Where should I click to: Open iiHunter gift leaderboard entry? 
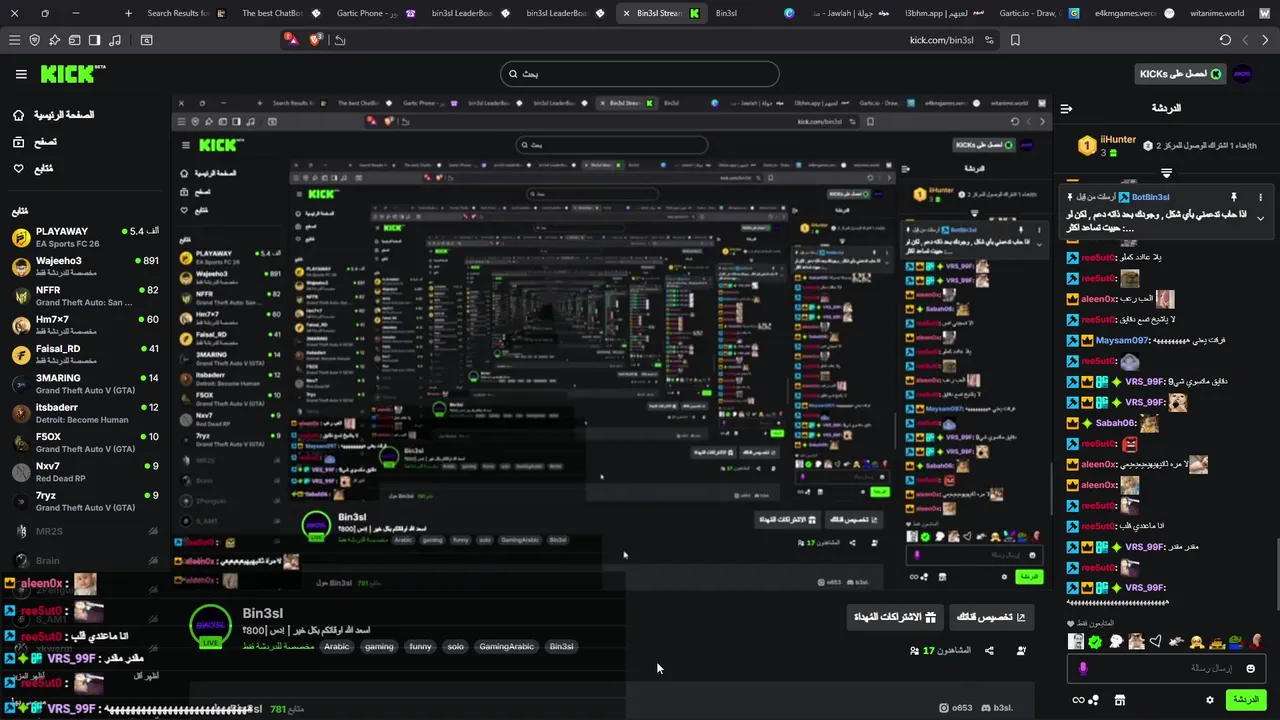[x=1107, y=146]
